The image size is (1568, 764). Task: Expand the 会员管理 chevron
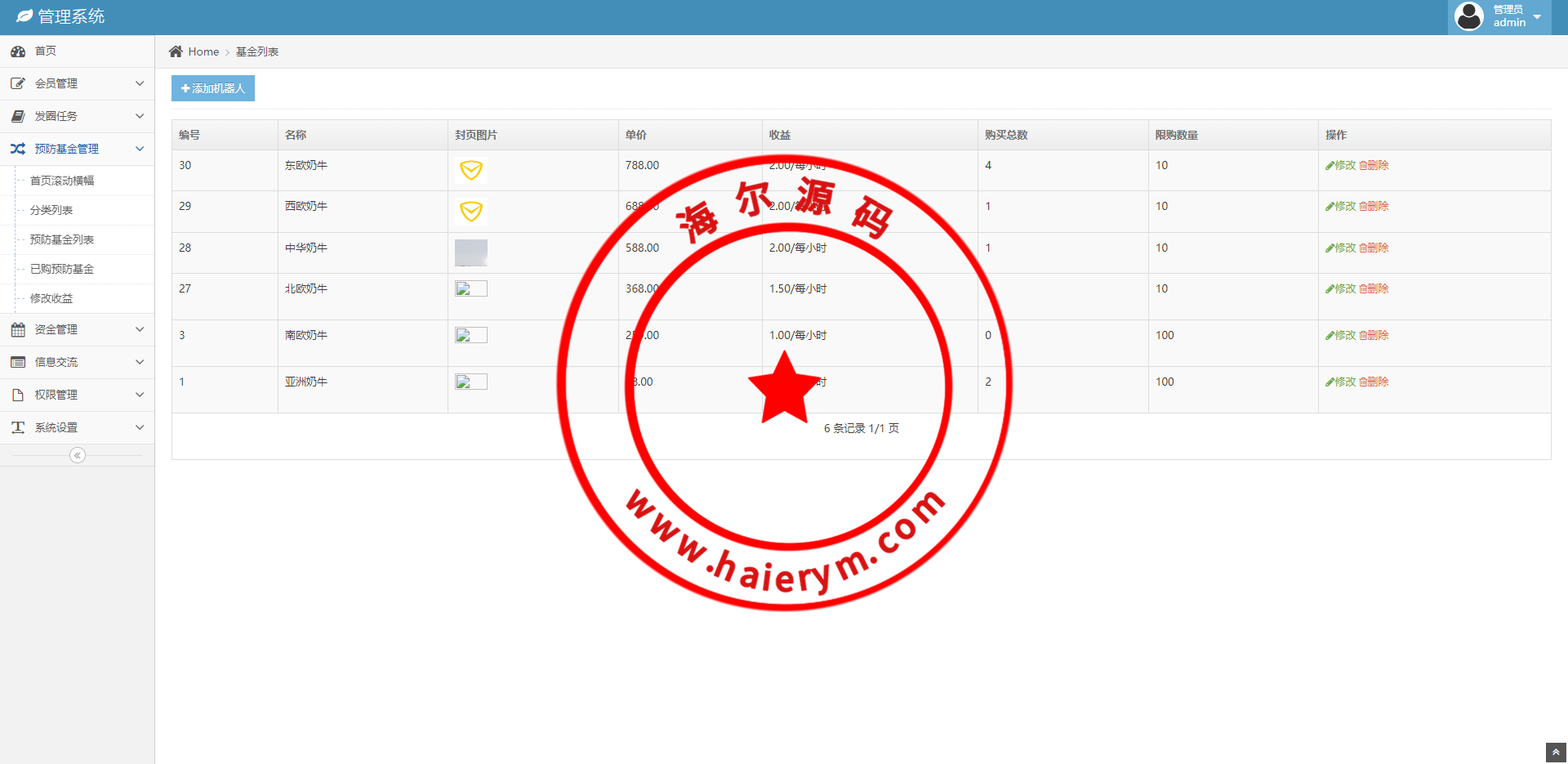coord(140,83)
